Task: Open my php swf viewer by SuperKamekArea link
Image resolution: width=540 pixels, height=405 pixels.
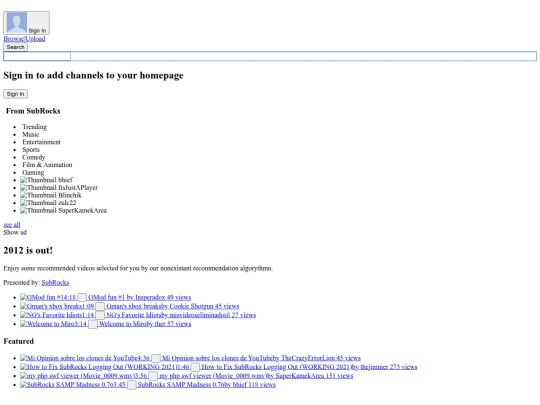Action: [256, 376]
